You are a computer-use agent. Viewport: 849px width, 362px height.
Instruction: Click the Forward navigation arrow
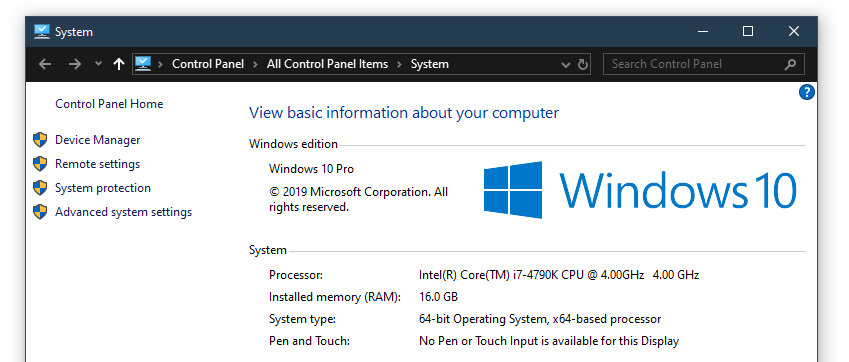click(x=74, y=64)
